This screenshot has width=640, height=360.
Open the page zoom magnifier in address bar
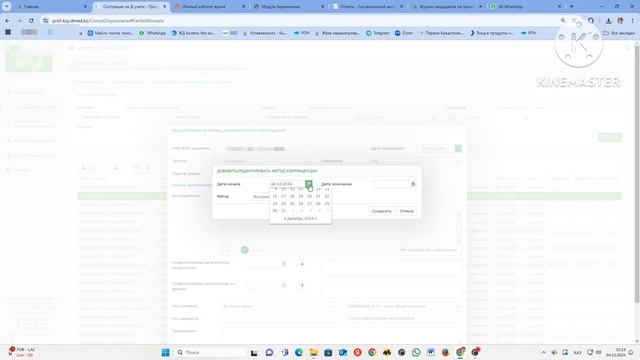(x=563, y=20)
